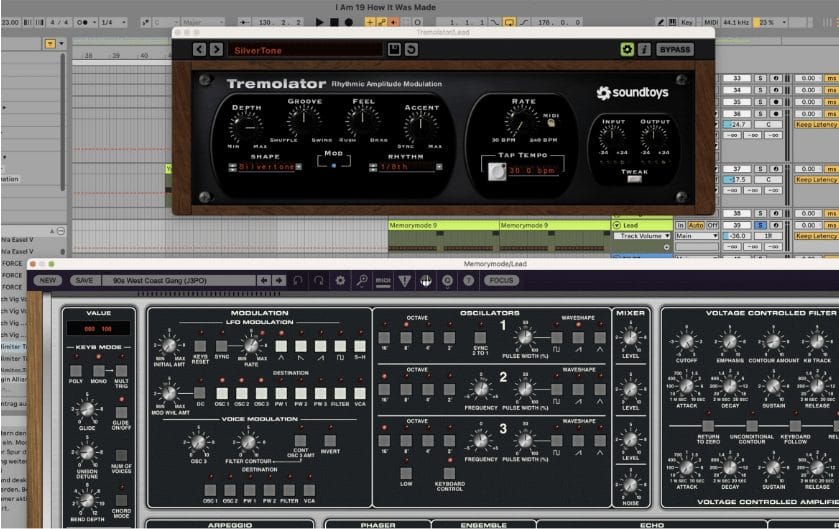Screen dimensions: 839x529
Task: Solo track 39 with the blue S button
Action: pyautogui.click(x=760, y=225)
